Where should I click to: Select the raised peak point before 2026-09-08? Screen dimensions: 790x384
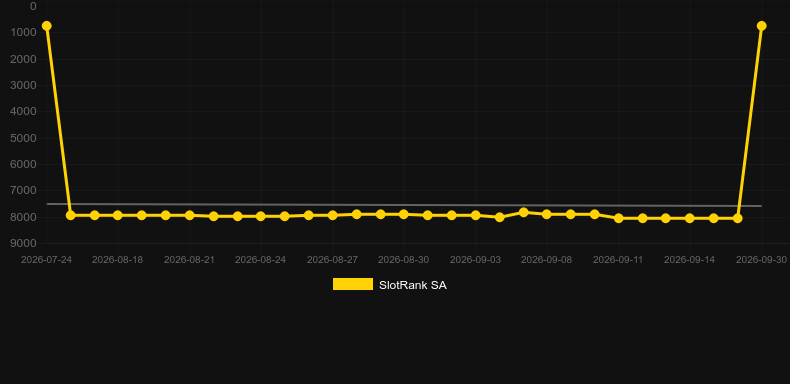(523, 212)
